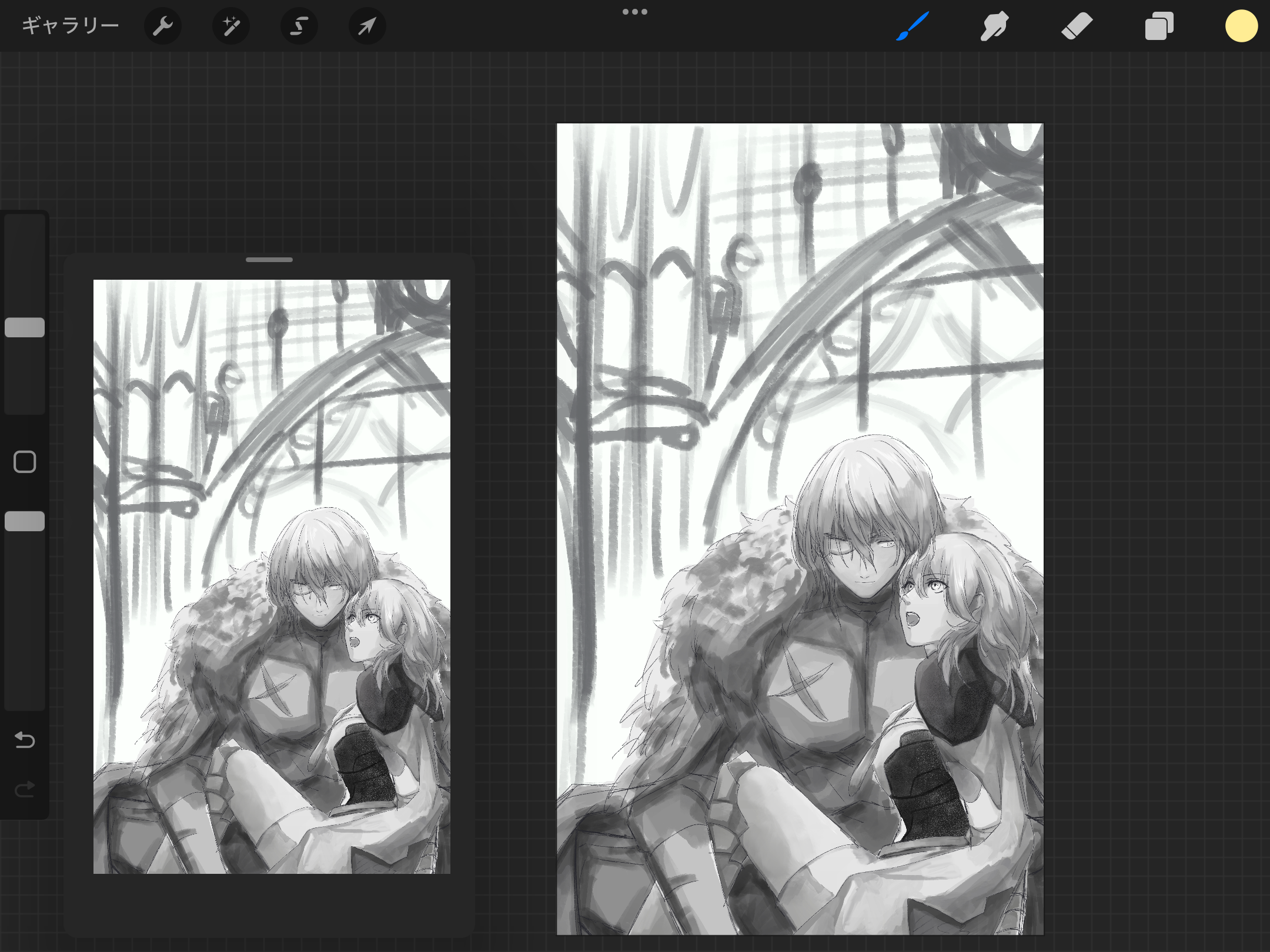This screenshot has height=952, width=1270.
Task: Return to the ギャラリー gallery
Action: point(71,26)
